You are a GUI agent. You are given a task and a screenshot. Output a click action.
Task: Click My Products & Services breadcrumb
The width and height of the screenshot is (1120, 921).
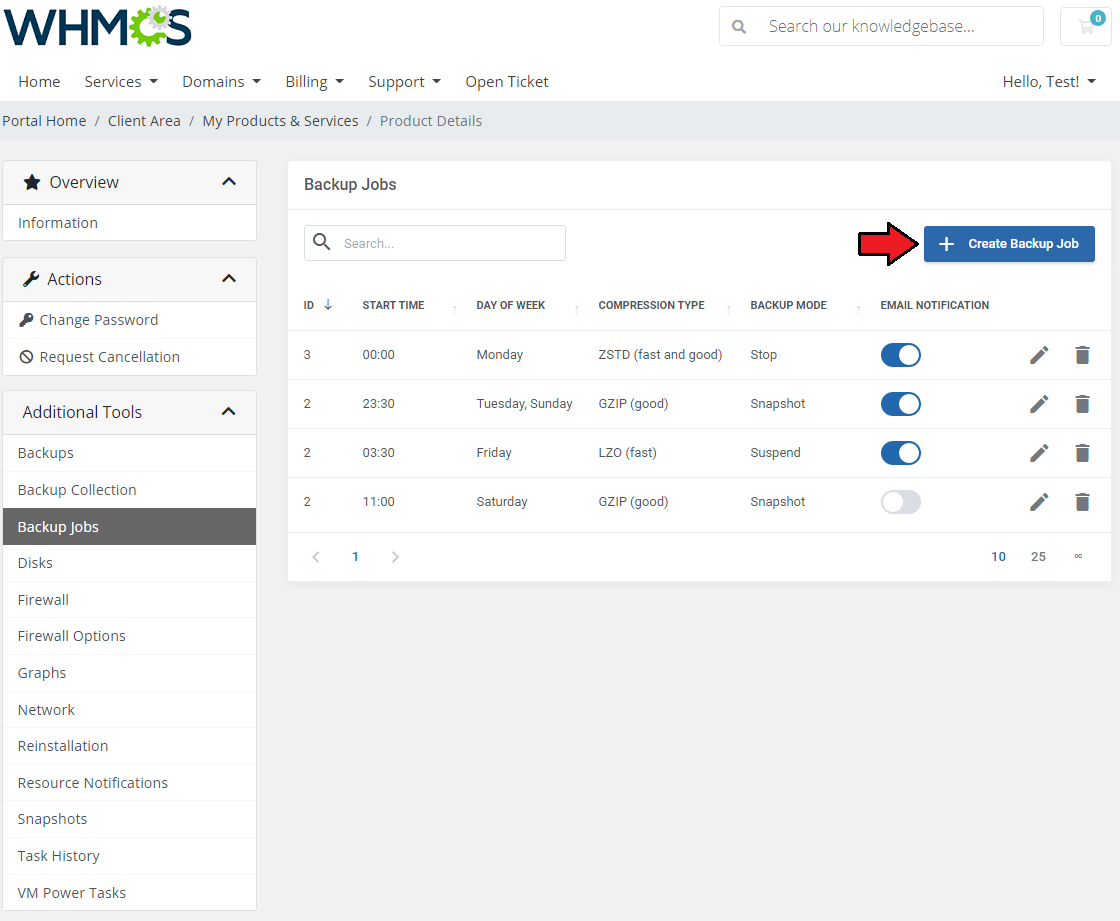(x=280, y=121)
